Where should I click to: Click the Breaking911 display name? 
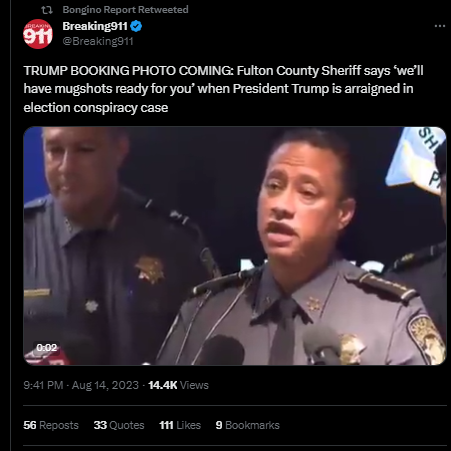(x=95, y=26)
